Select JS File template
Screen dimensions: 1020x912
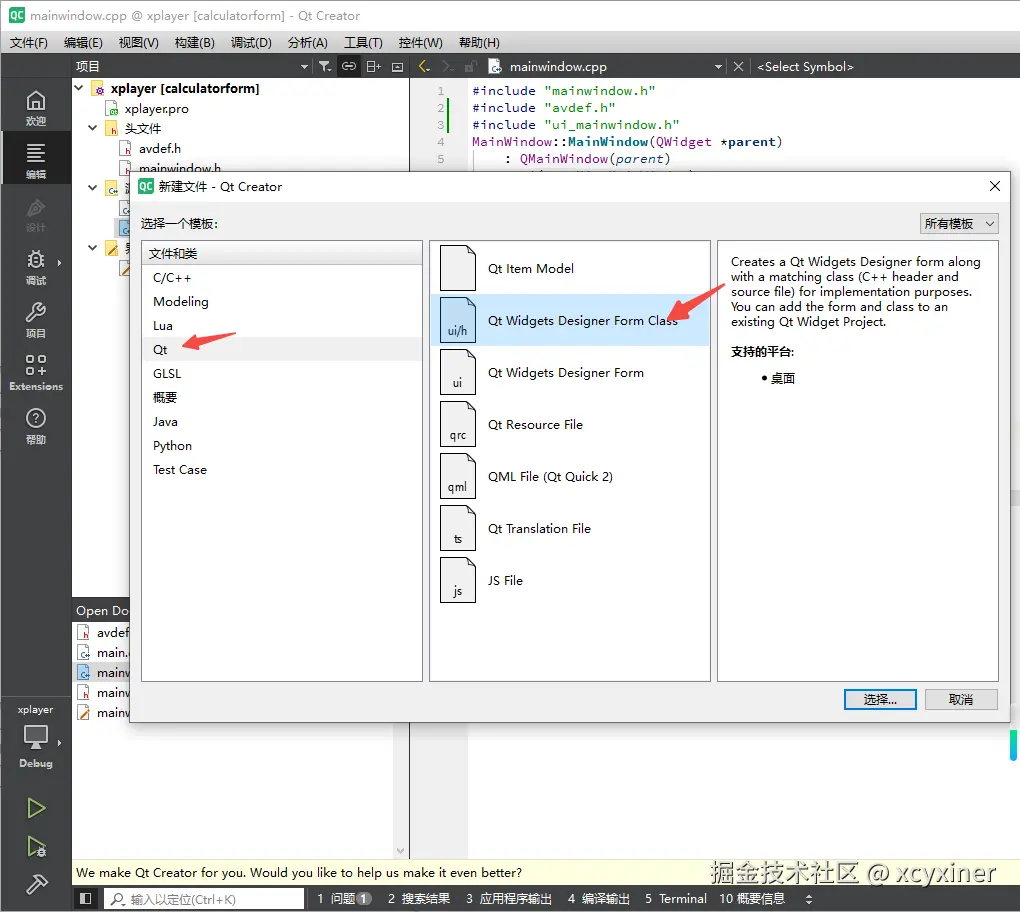[x=570, y=580]
